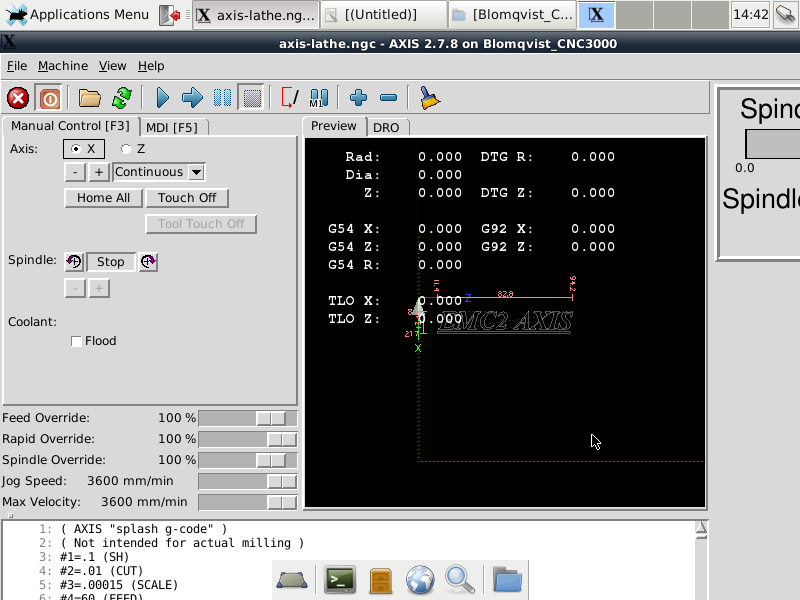
Task: Toggle skip lines with slash icon
Action: (289, 98)
